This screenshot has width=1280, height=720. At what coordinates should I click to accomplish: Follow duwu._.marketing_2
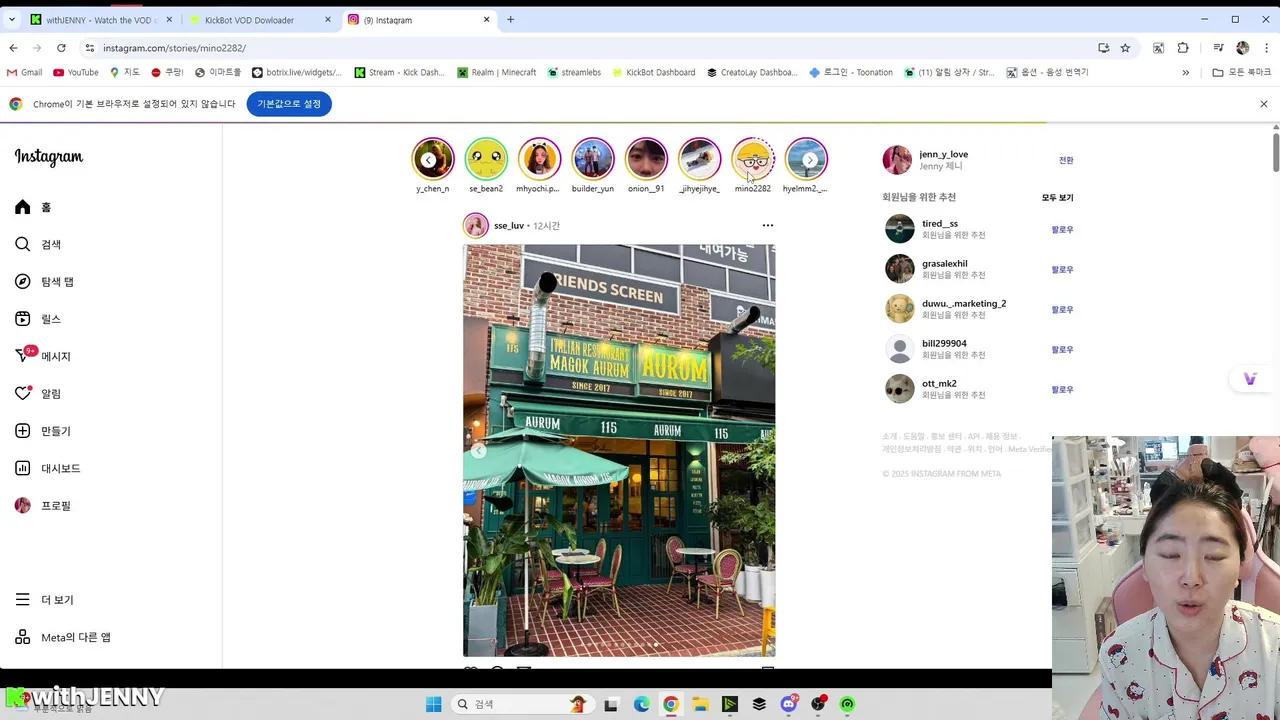point(1062,310)
